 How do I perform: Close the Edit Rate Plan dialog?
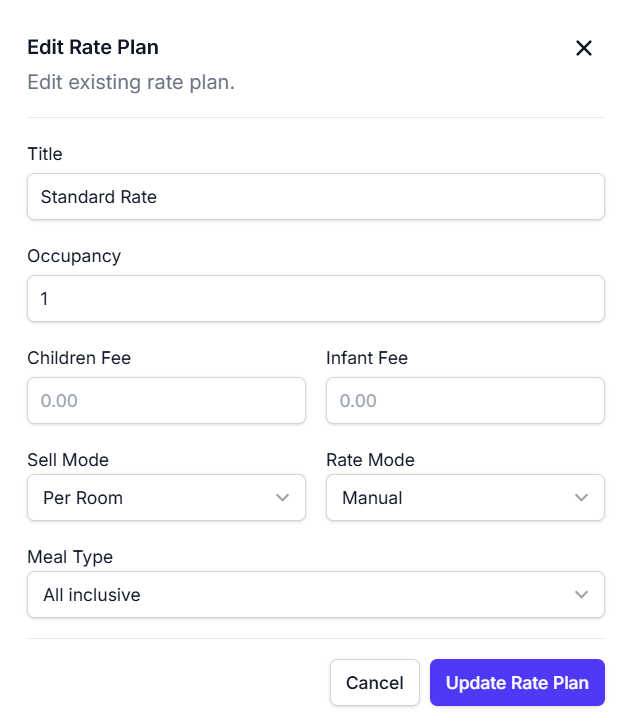584,48
